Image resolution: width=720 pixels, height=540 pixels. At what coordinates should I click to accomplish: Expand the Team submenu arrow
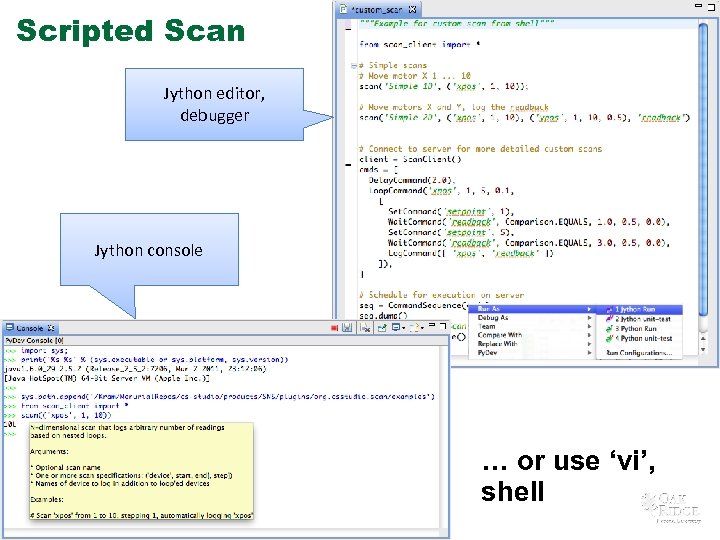(x=589, y=326)
